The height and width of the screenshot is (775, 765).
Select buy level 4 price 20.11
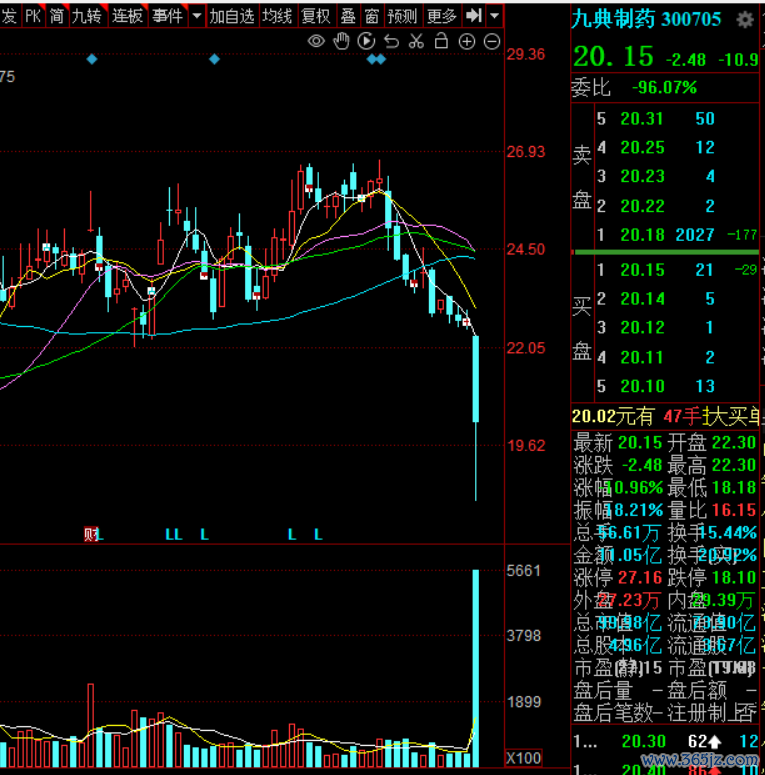point(641,357)
